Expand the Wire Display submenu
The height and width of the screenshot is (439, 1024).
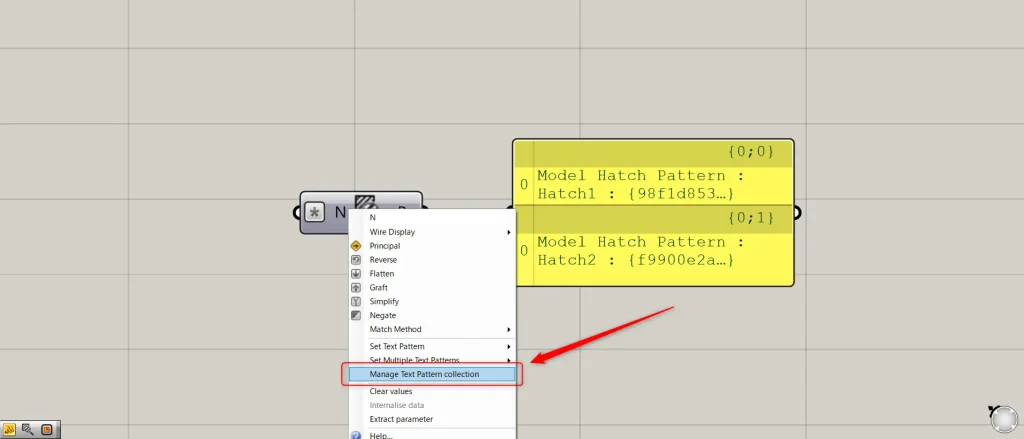tap(432, 232)
